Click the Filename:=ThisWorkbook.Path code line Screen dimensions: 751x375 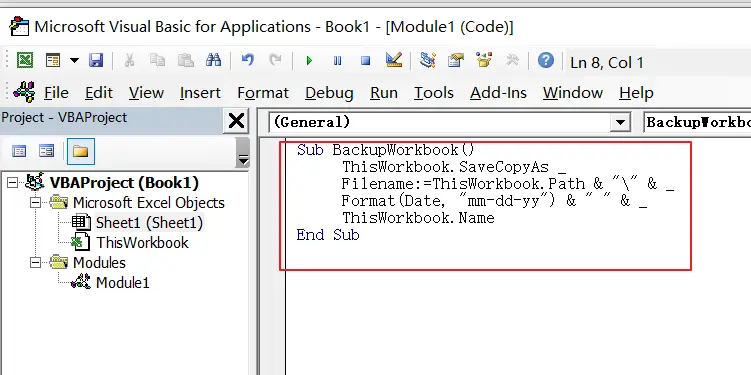click(x=508, y=184)
